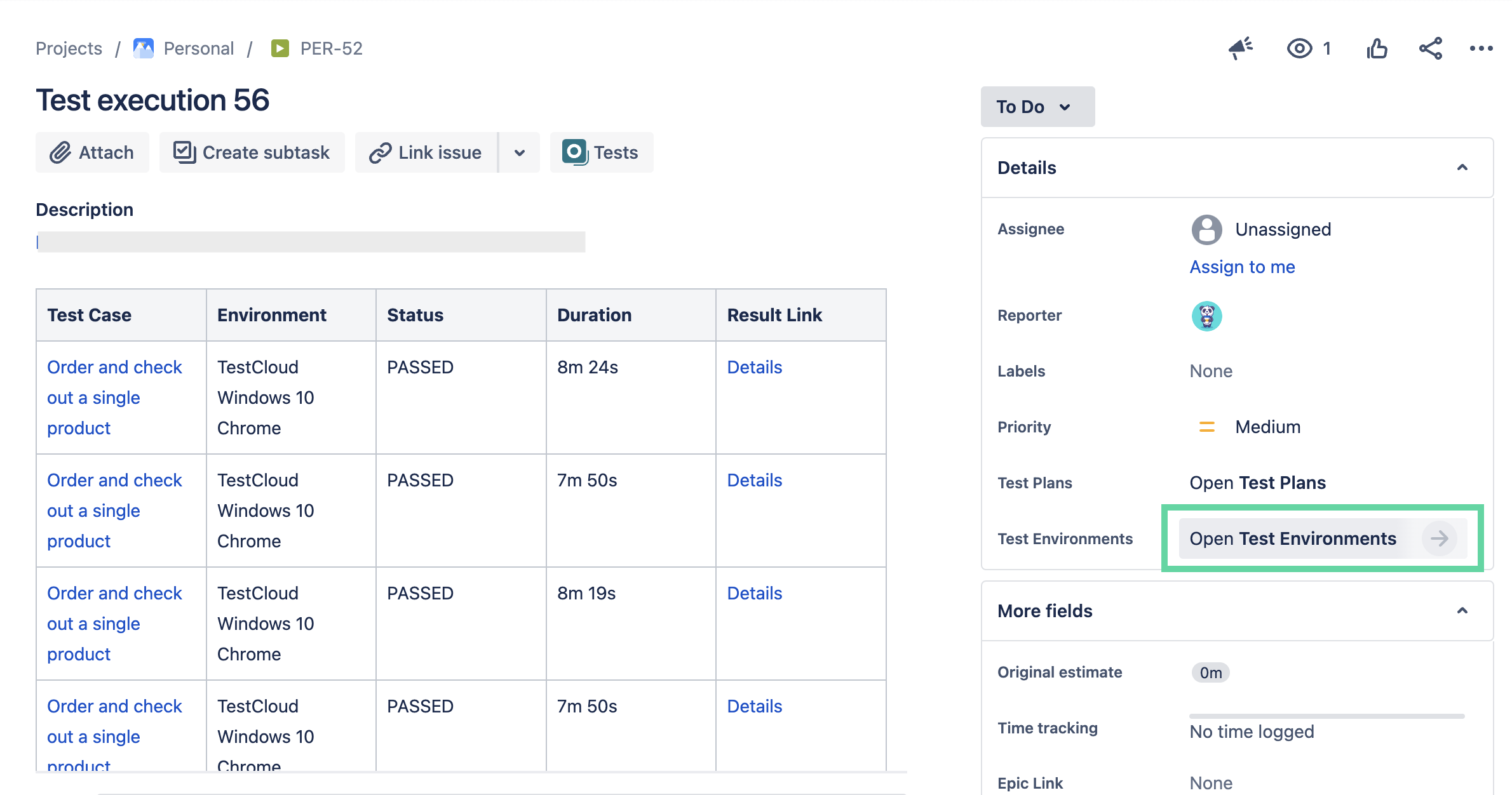Screen dimensions: 1512x795
Task: Toggle the watch issue eye icon
Action: tap(1299, 48)
